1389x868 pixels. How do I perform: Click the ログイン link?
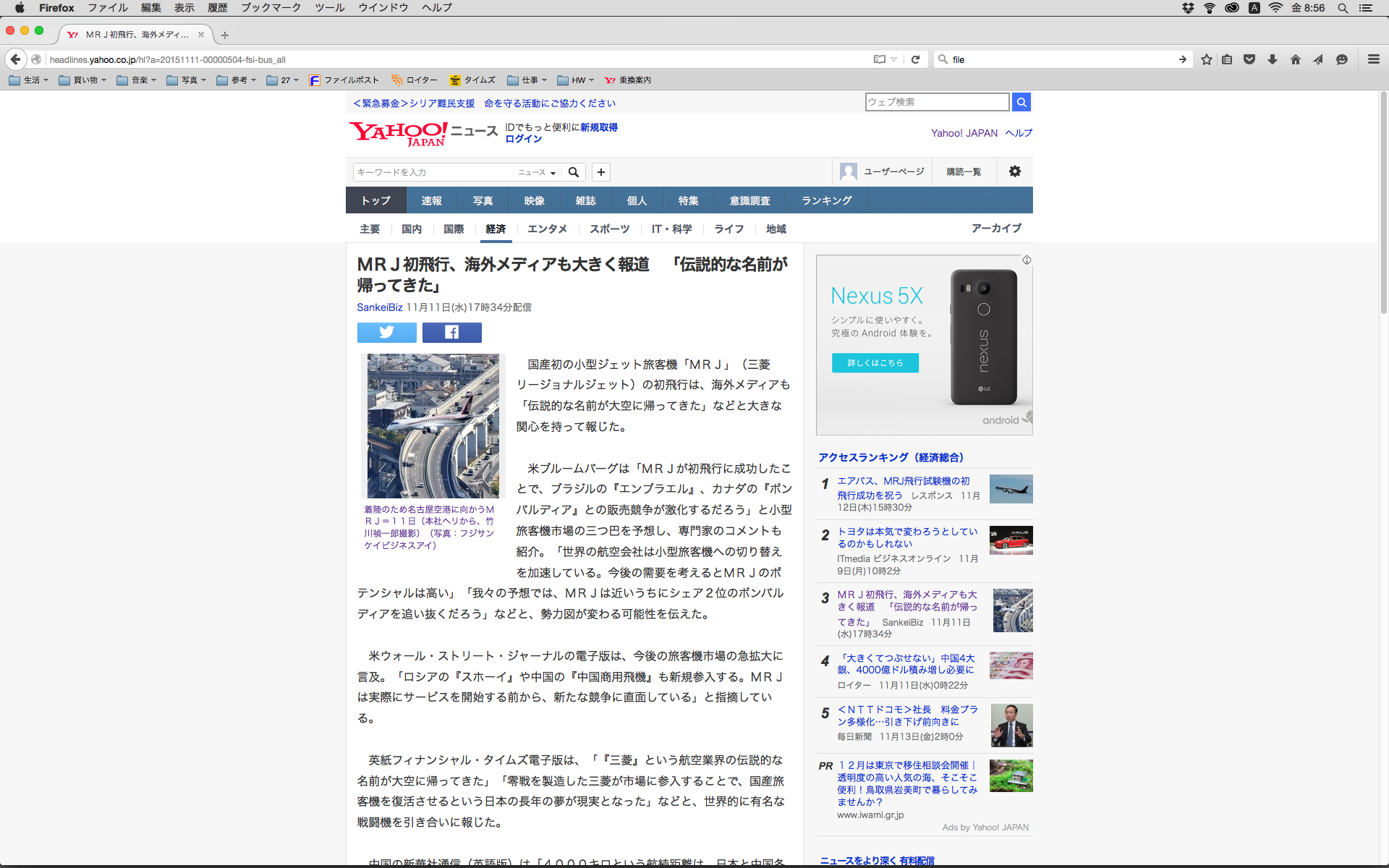point(523,139)
